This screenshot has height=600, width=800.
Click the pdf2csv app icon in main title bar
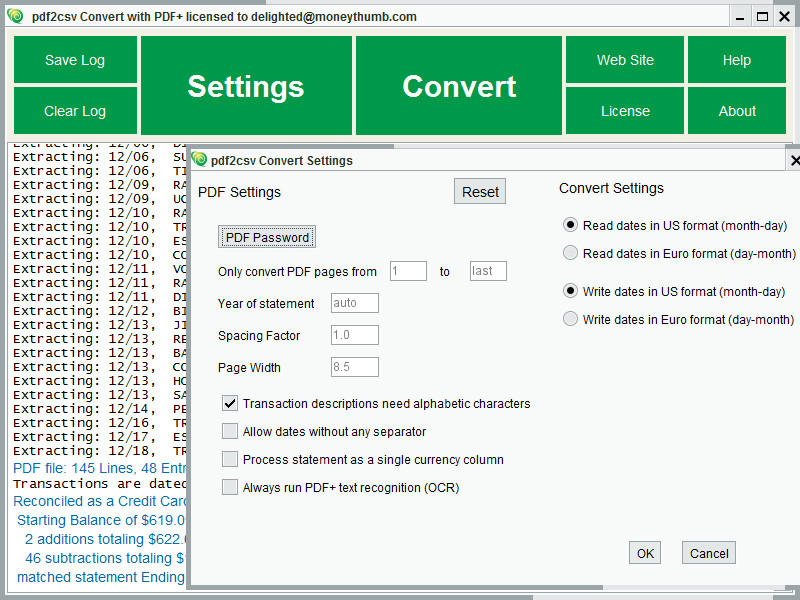[x=15, y=16]
